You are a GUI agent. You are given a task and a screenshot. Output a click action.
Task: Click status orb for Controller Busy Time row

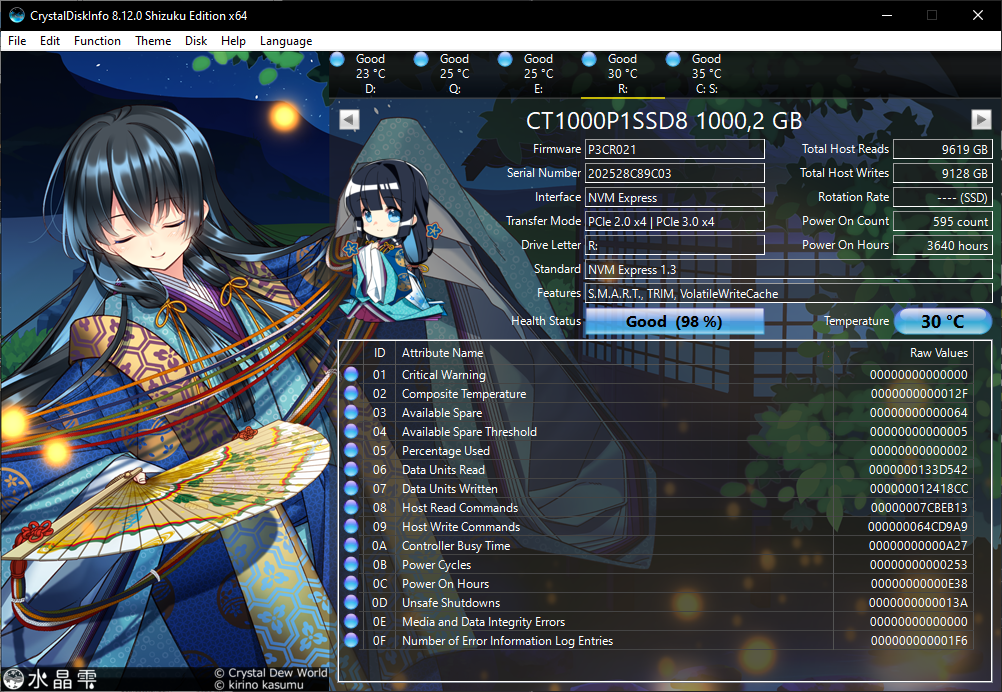point(351,545)
